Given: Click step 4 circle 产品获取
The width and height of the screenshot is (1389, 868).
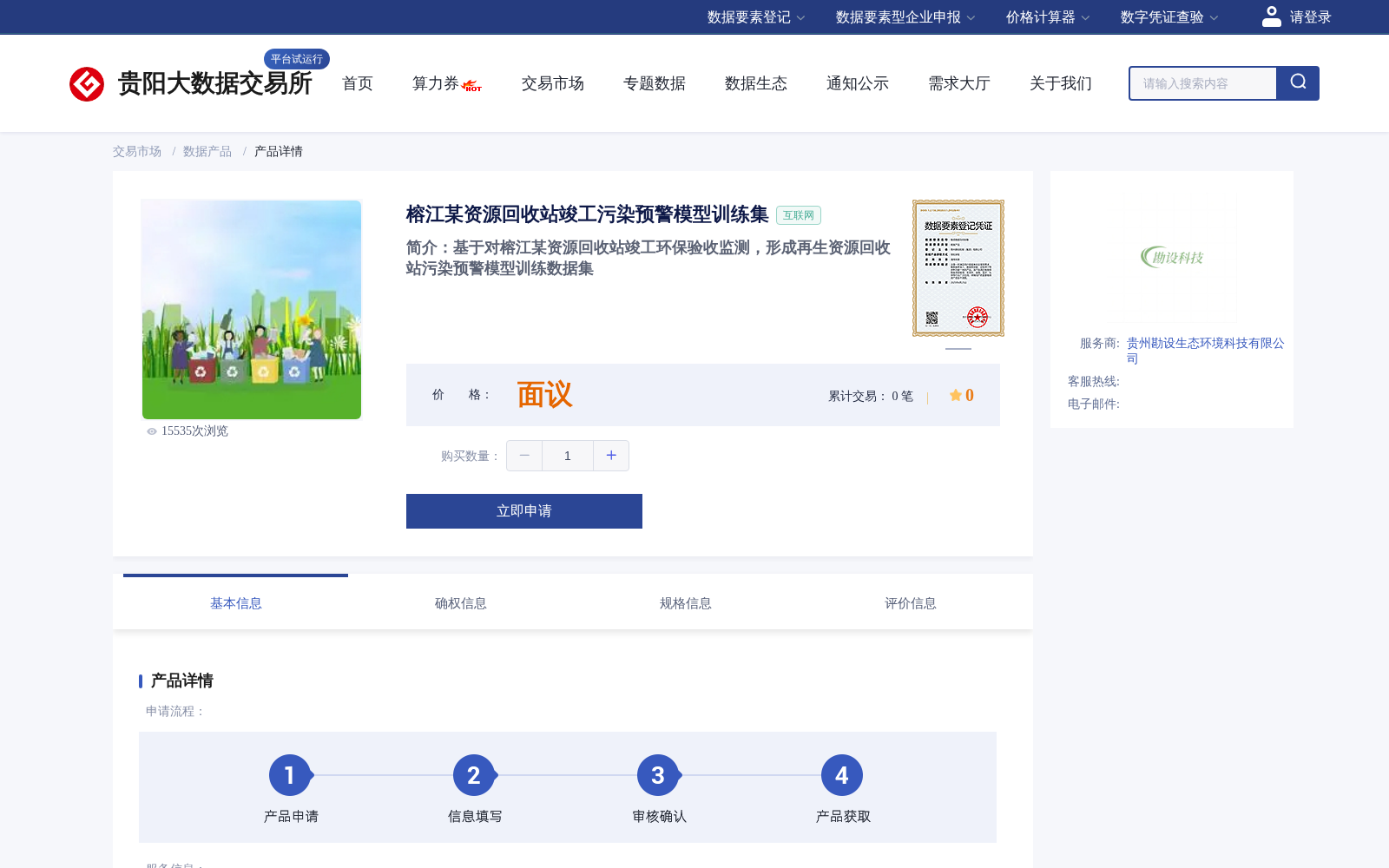Looking at the screenshot, I should 842,775.
